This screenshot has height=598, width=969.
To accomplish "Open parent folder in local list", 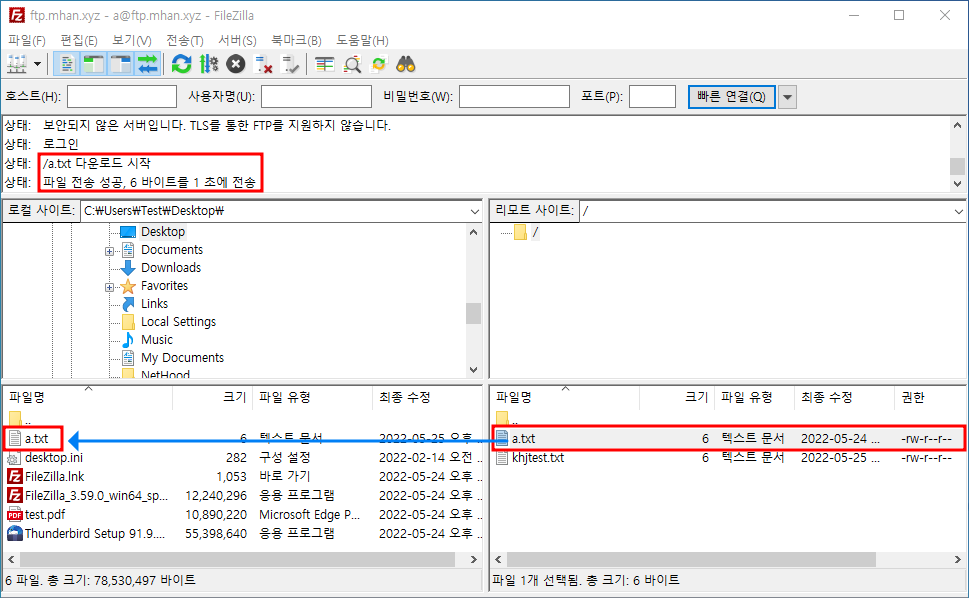I will (x=19, y=419).
